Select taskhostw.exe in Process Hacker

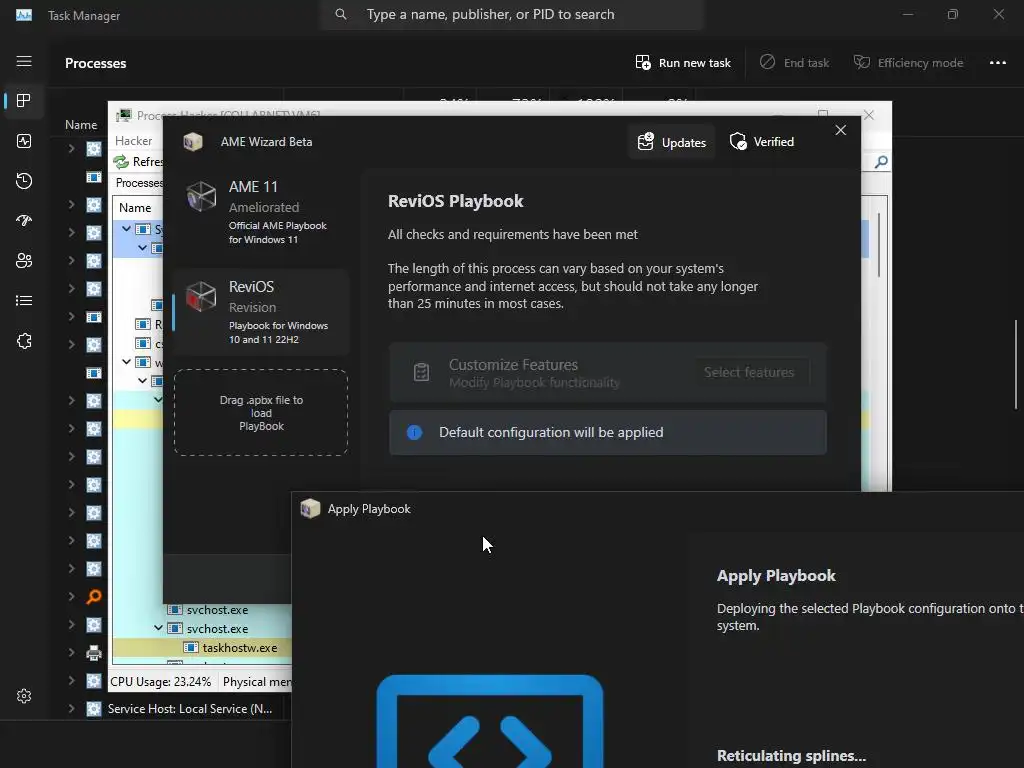coord(240,648)
